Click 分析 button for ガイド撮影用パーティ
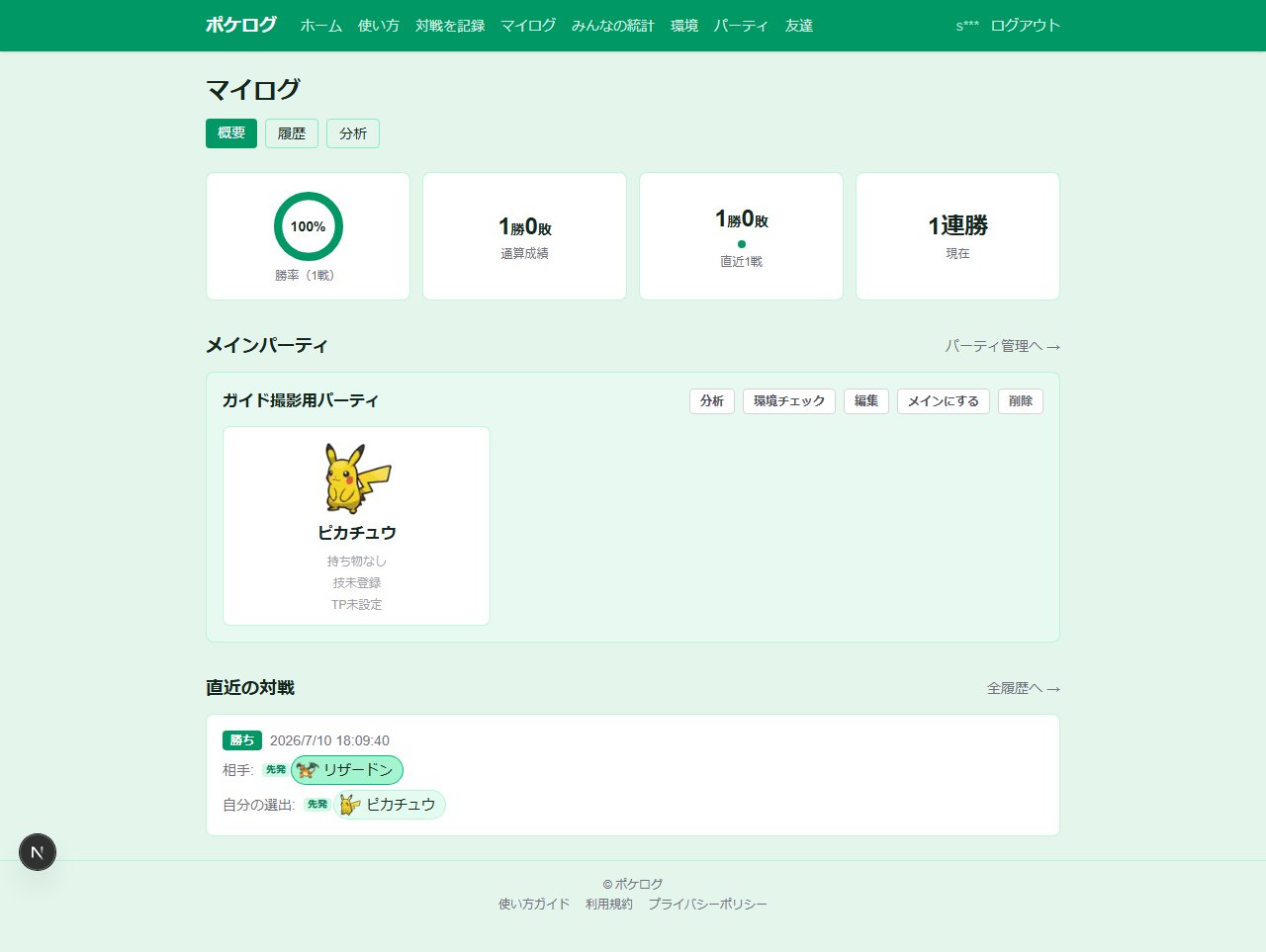 click(712, 401)
